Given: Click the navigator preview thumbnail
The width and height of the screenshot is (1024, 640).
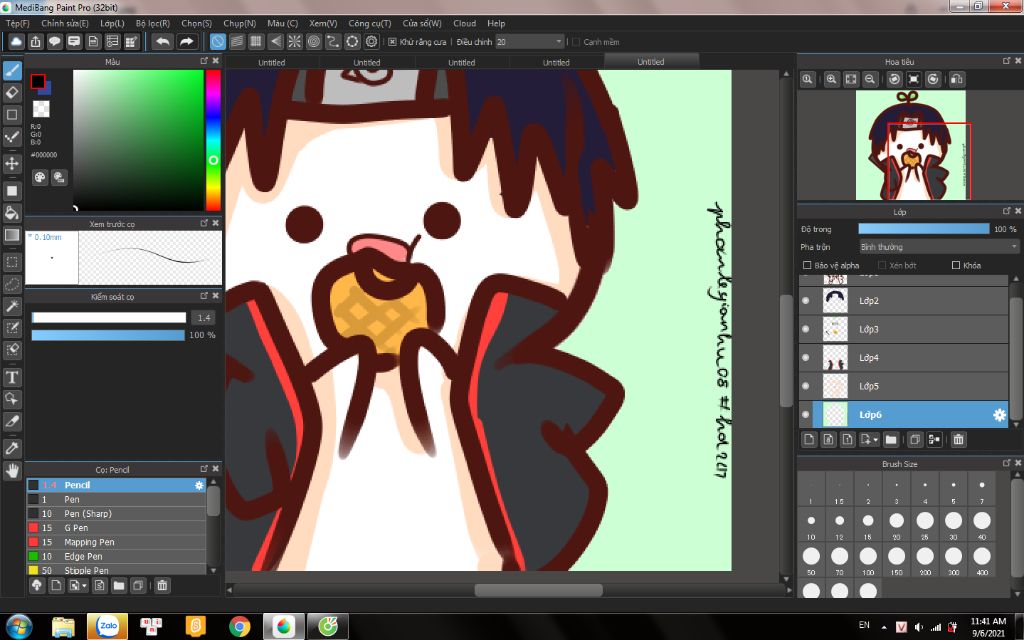Looking at the screenshot, I should (x=910, y=145).
